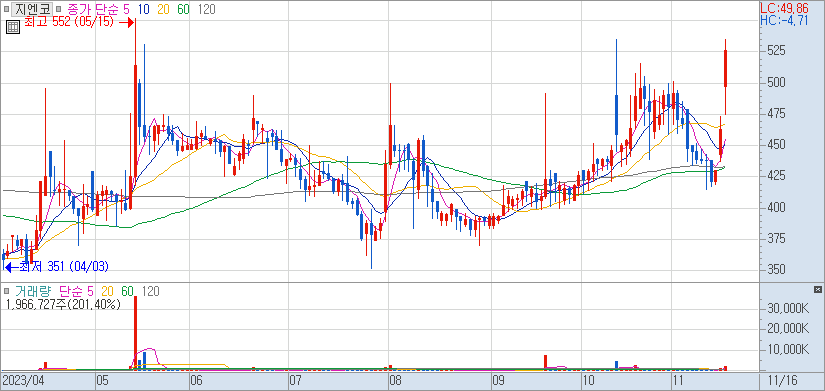
Task: Click the 1,966,727주(201.40%) volume value
Action: pyautogui.click(x=63, y=304)
